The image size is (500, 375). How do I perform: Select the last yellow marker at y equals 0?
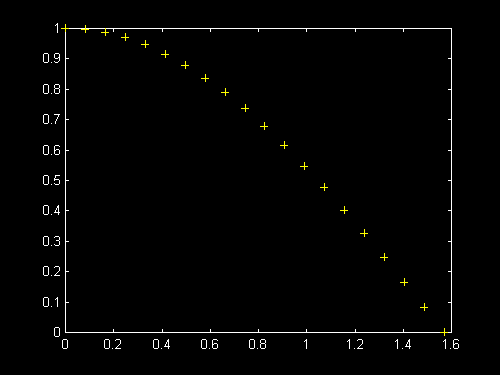444,332
